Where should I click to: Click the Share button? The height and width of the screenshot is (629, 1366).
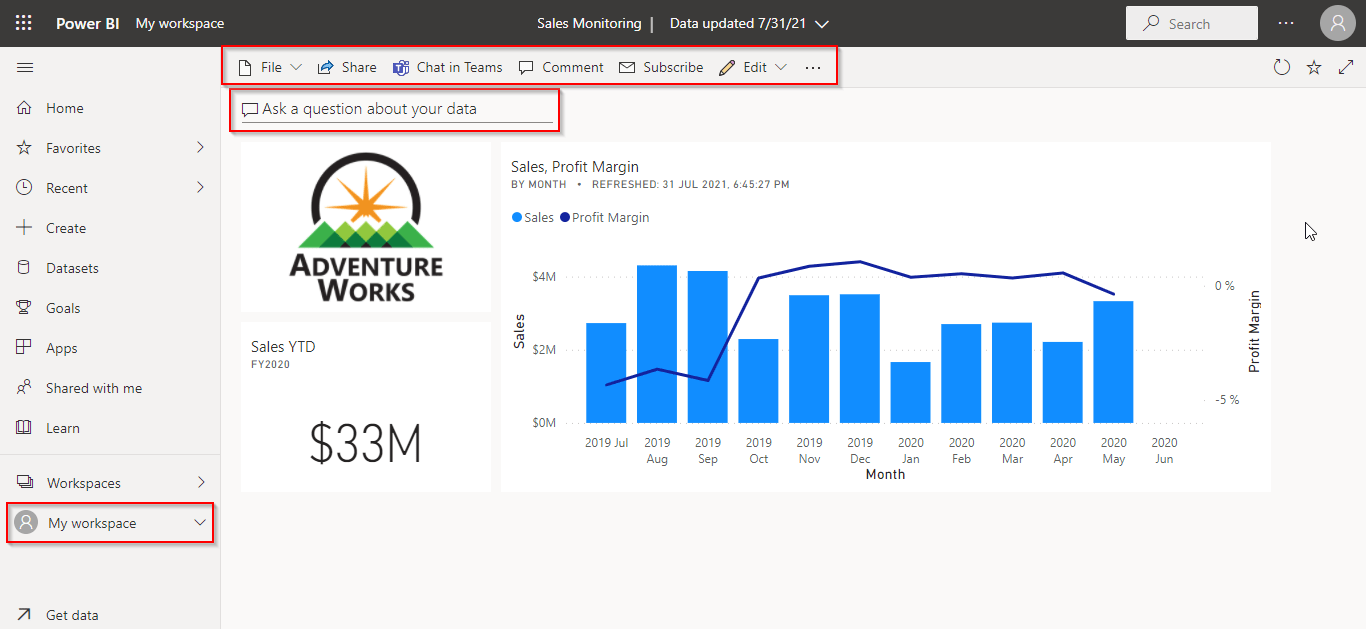click(347, 68)
